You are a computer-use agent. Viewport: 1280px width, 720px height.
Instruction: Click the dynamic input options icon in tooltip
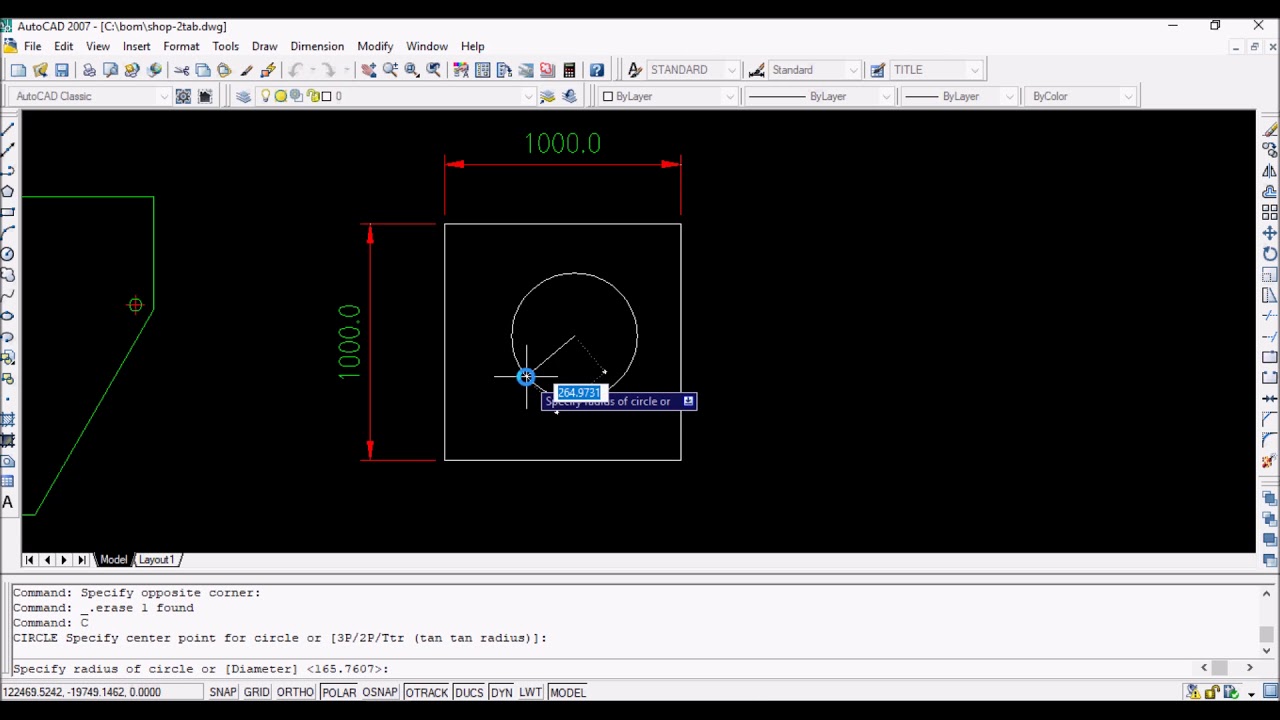click(x=688, y=401)
